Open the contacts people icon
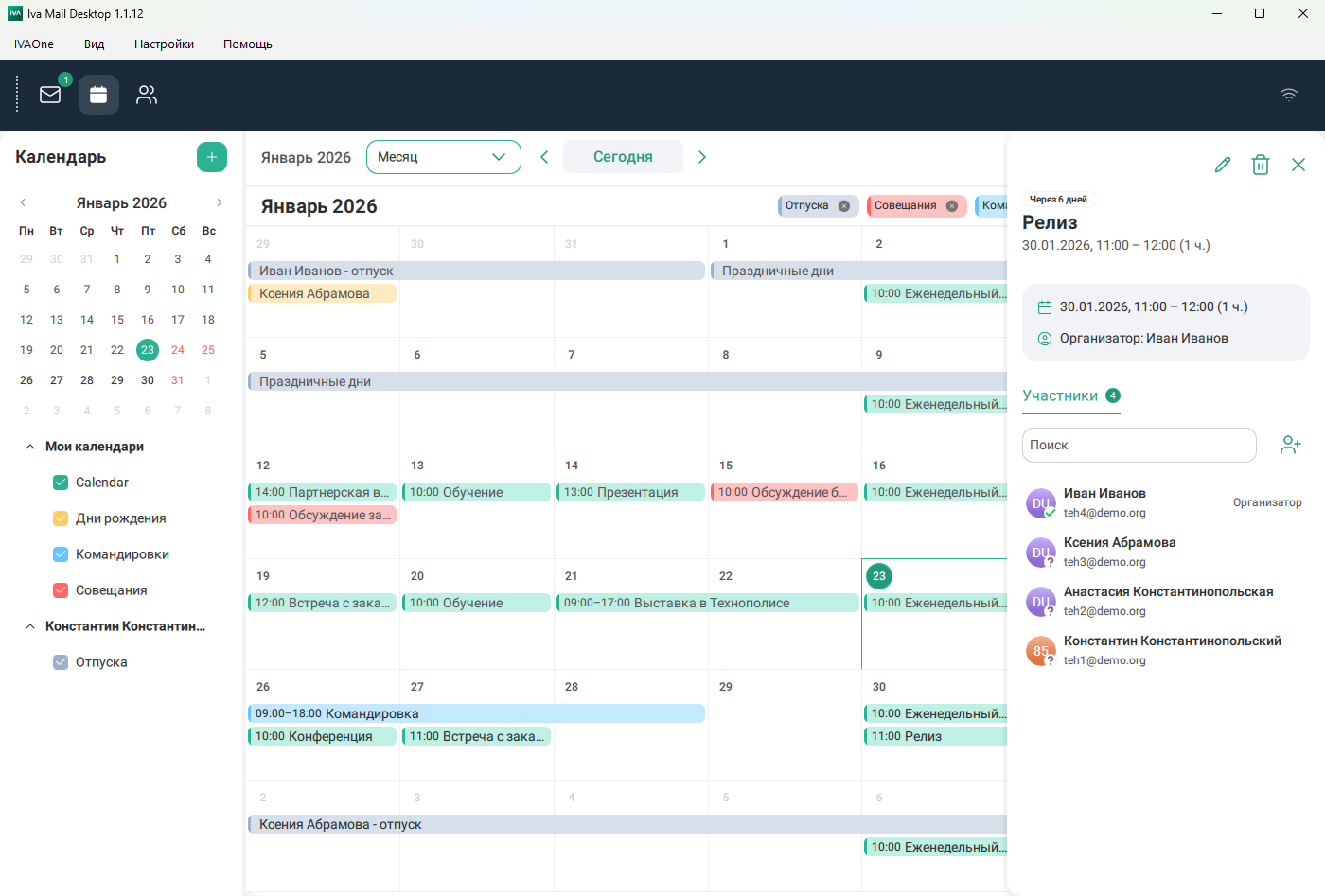 (147, 95)
